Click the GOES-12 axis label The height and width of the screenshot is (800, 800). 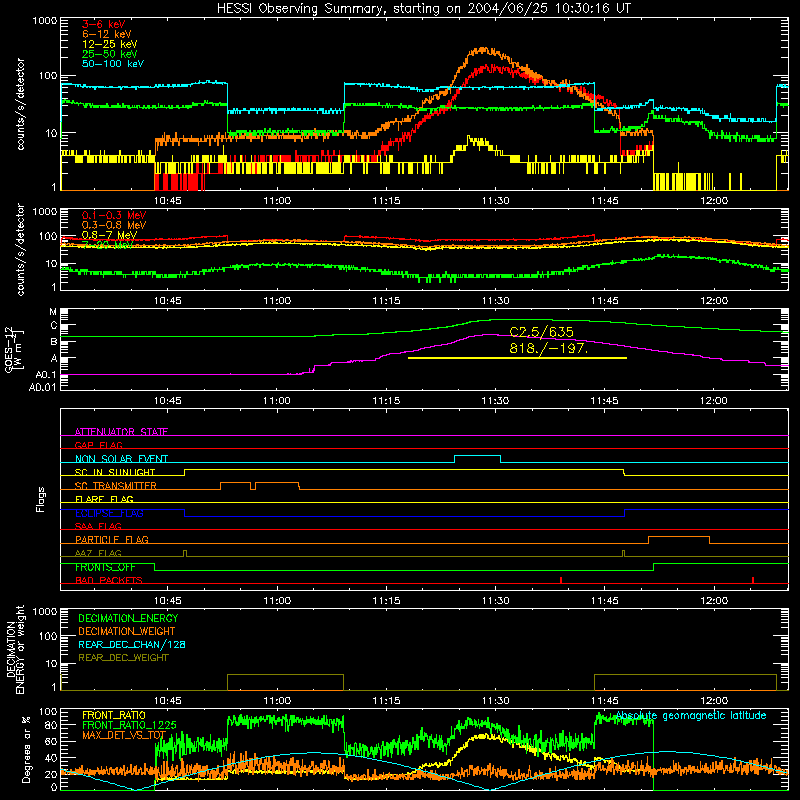point(9,350)
